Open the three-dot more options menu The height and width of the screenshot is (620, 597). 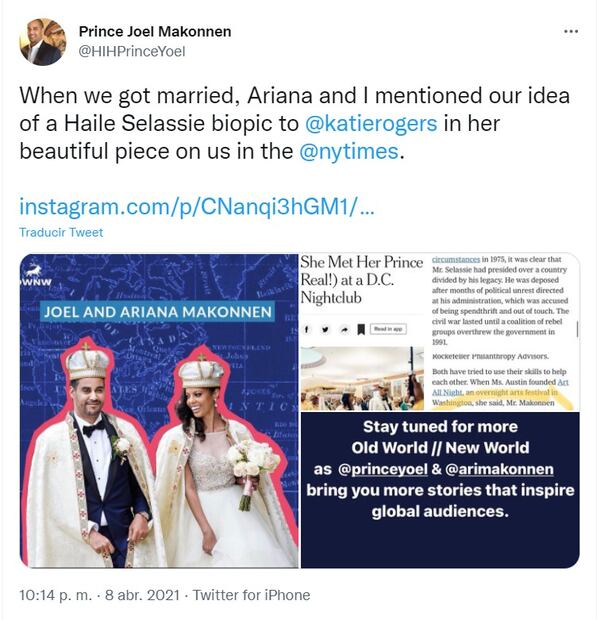click(571, 31)
